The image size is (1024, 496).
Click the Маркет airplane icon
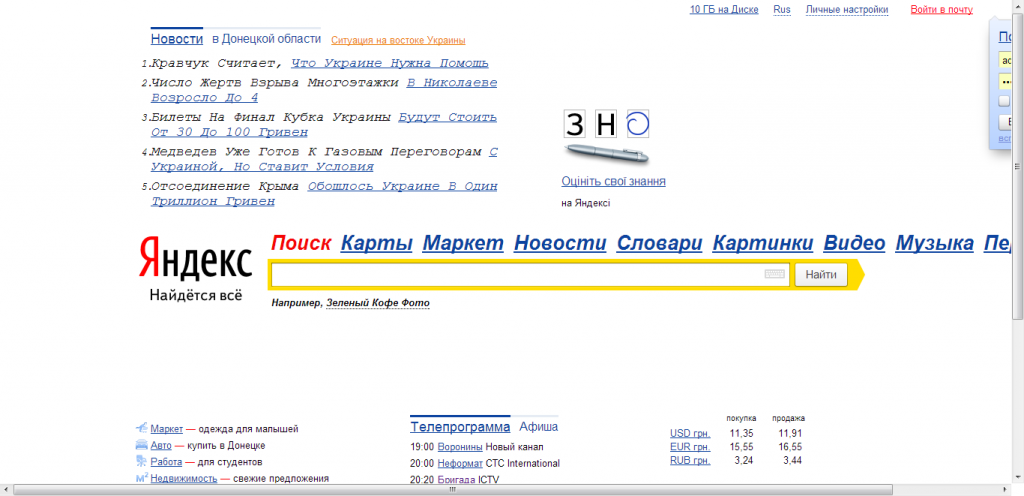(x=142, y=428)
